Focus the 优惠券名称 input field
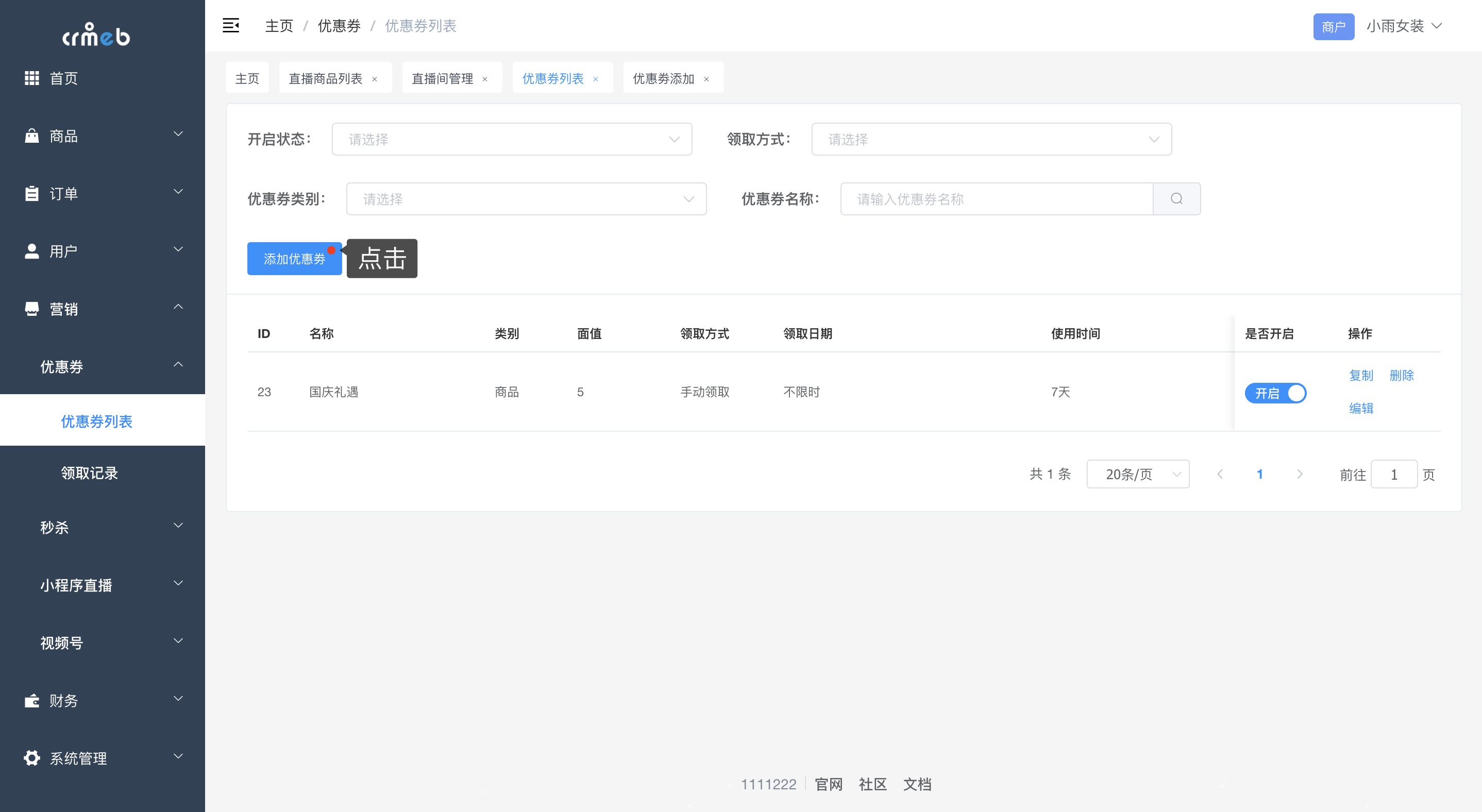 point(997,199)
